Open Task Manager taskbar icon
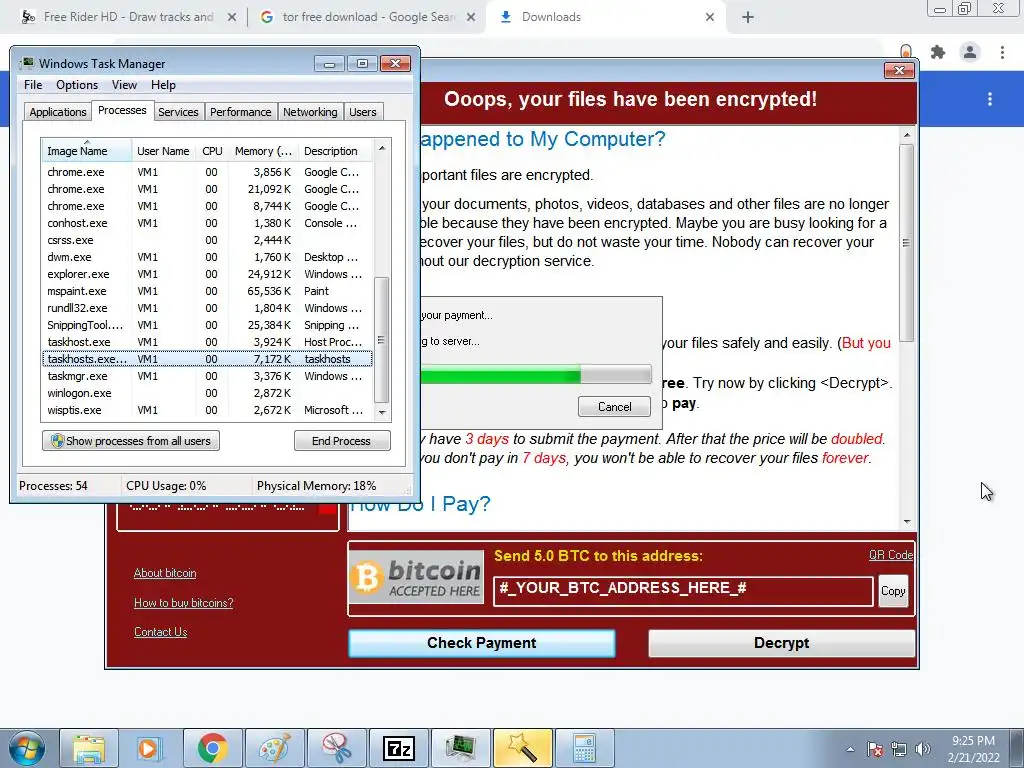 click(461, 748)
